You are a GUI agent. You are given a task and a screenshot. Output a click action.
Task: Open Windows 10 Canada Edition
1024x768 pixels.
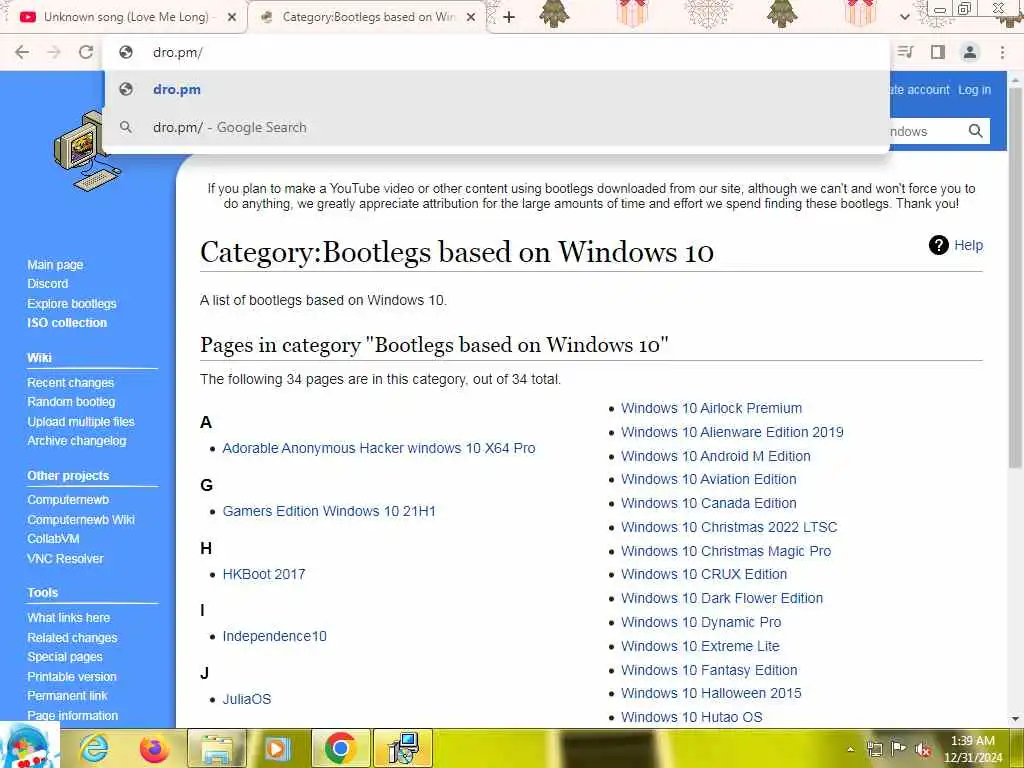click(709, 504)
